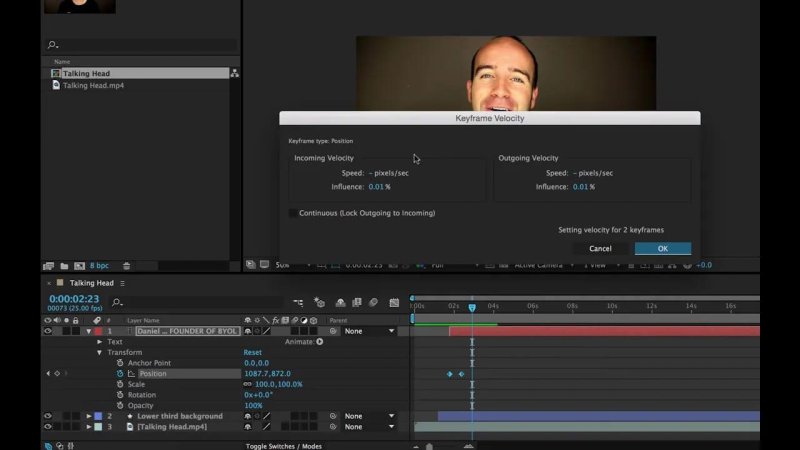This screenshot has height=450, width=800.
Task: Click Reset next to Transform
Action: tap(253, 353)
